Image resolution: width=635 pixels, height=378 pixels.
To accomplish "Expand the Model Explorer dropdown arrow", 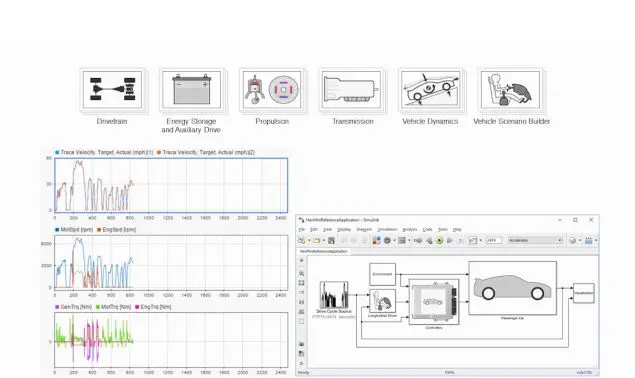I will pyautogui.click(x=409, y=240).
